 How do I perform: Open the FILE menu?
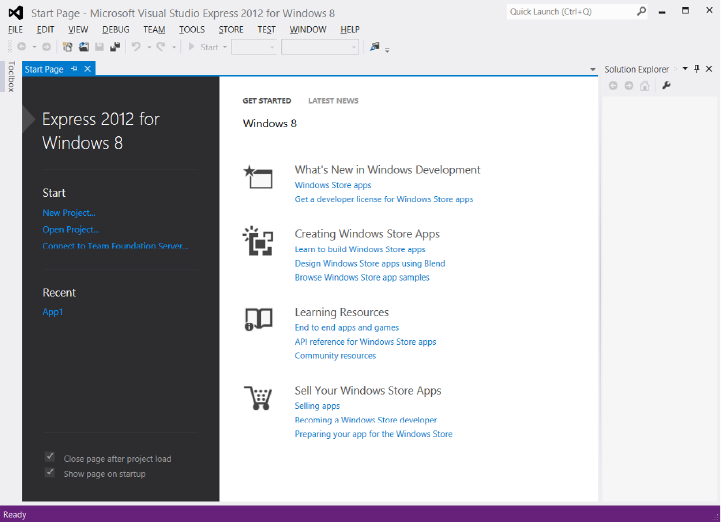point(15,29)
